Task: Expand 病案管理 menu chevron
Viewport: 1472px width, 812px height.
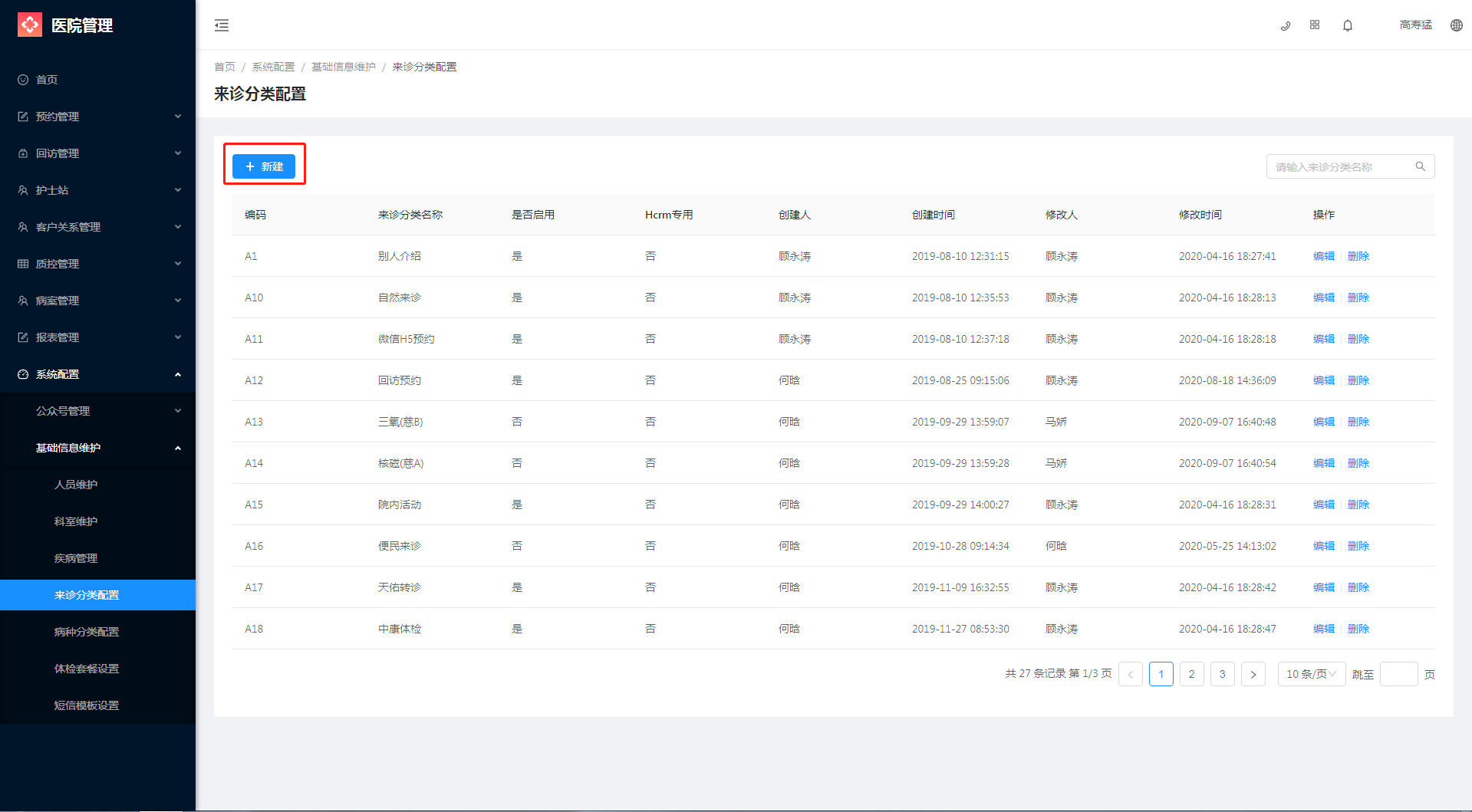Action: coord(178,301)
